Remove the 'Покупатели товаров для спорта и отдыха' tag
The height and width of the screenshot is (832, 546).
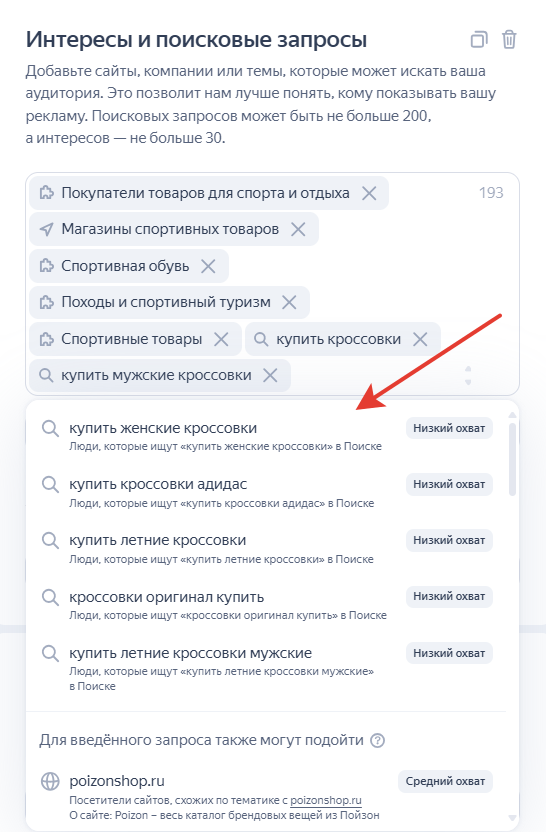[x=369, y=193]
